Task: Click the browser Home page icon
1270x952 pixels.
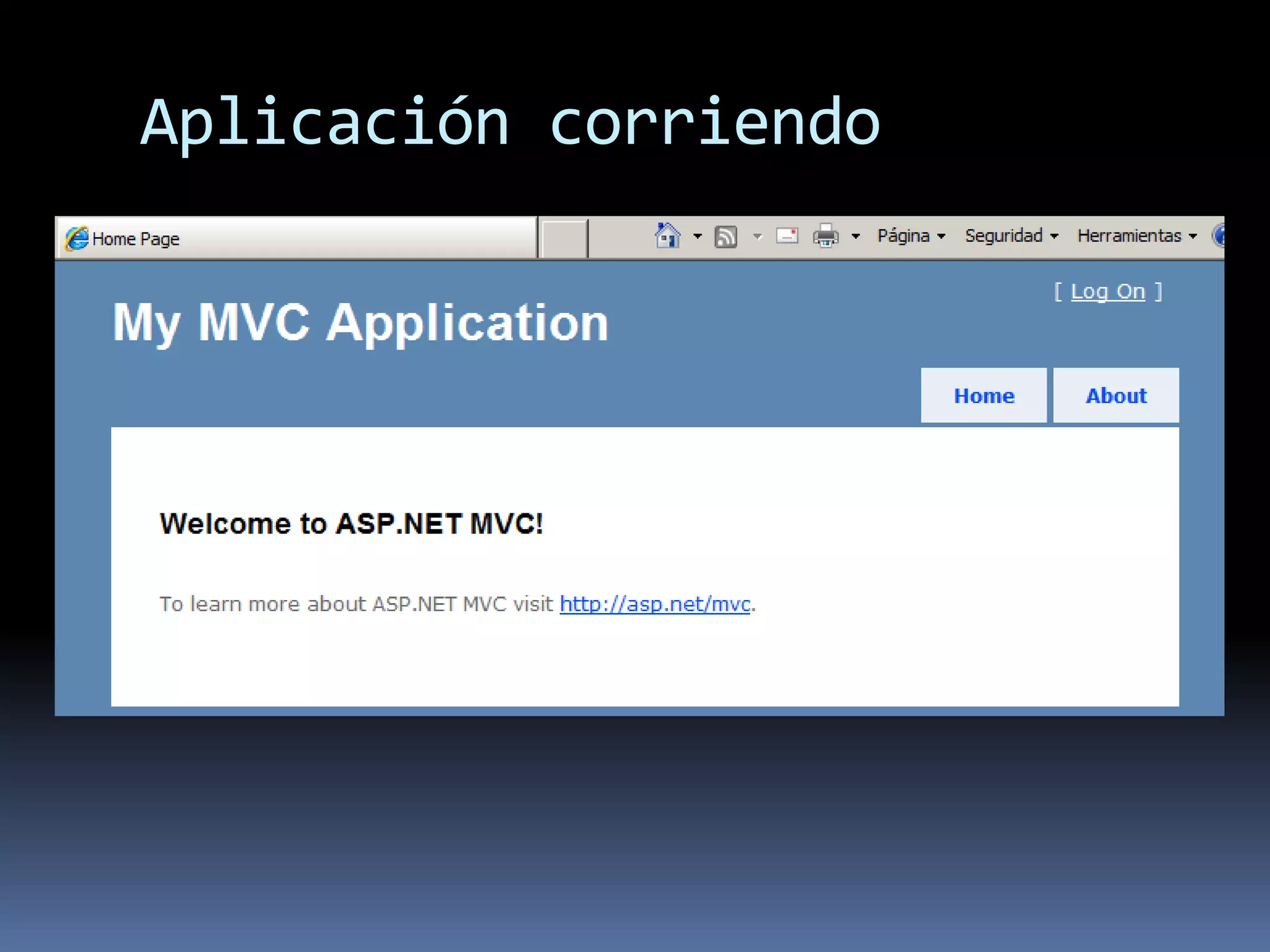Action: click(668, 236)
